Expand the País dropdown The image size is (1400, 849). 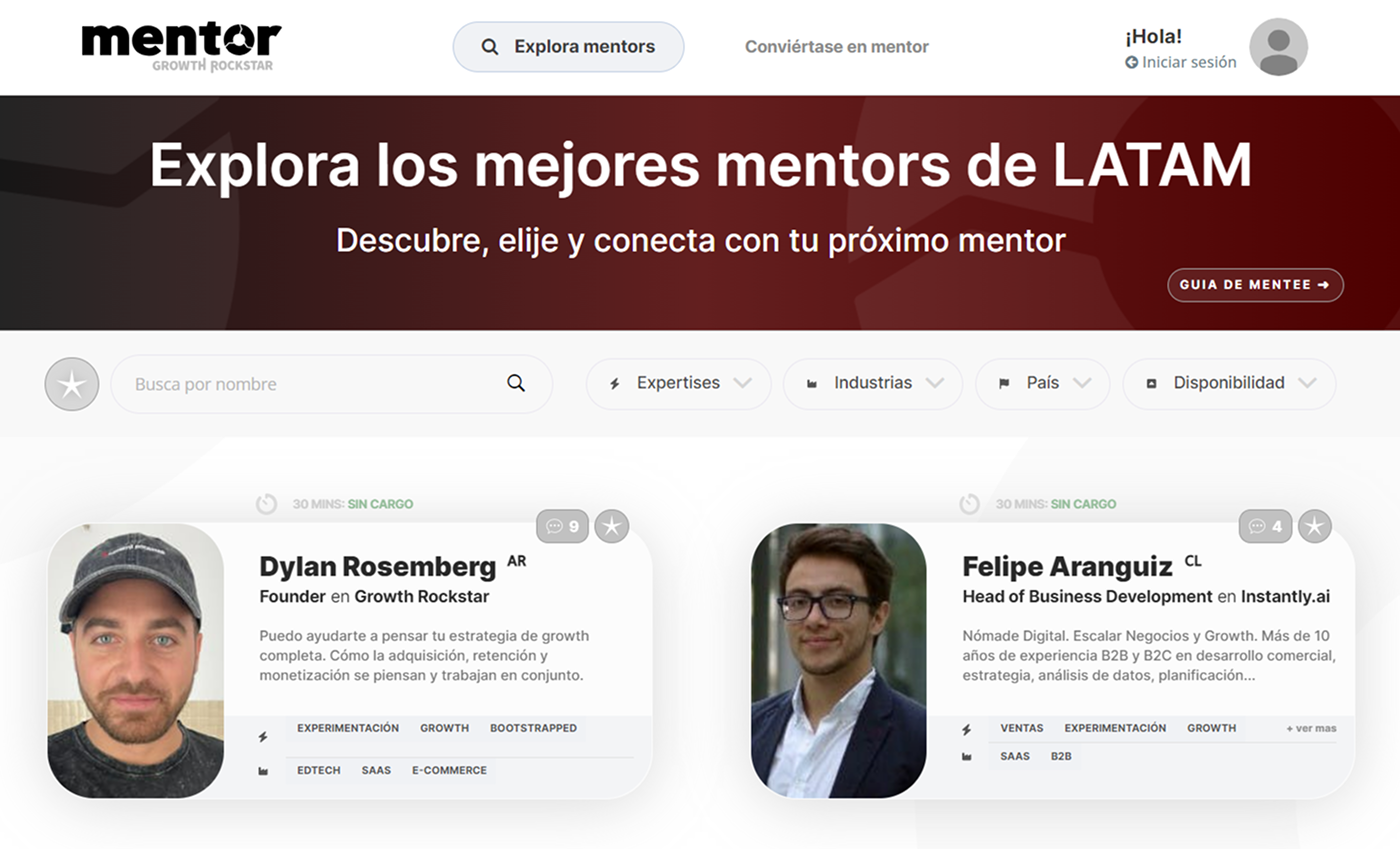[1042, 383]
